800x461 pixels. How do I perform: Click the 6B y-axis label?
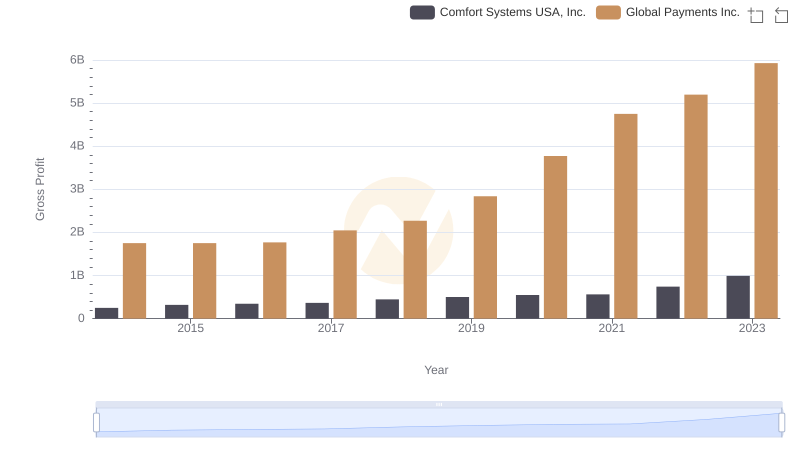(x=77, y=60)
